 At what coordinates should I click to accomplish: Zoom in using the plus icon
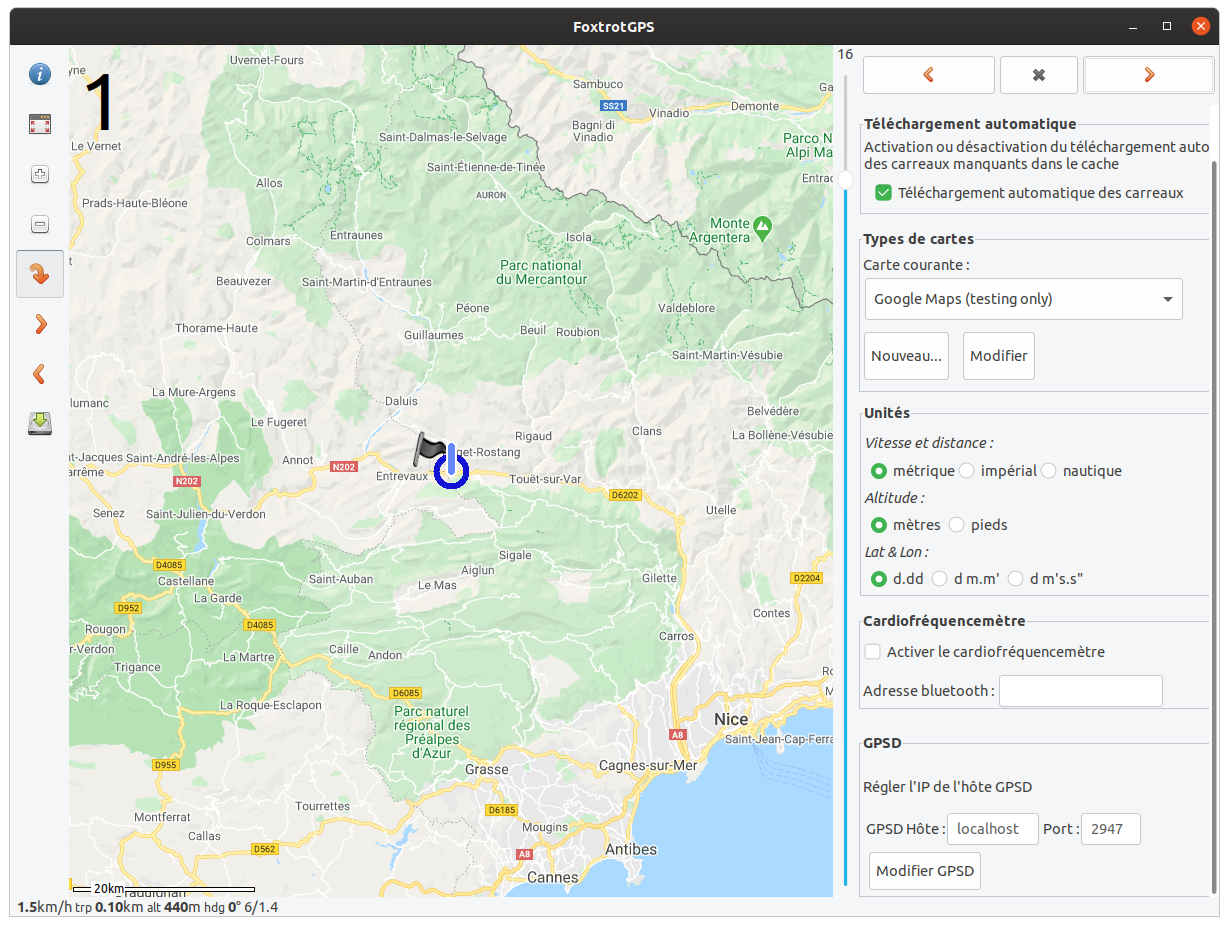40,174
